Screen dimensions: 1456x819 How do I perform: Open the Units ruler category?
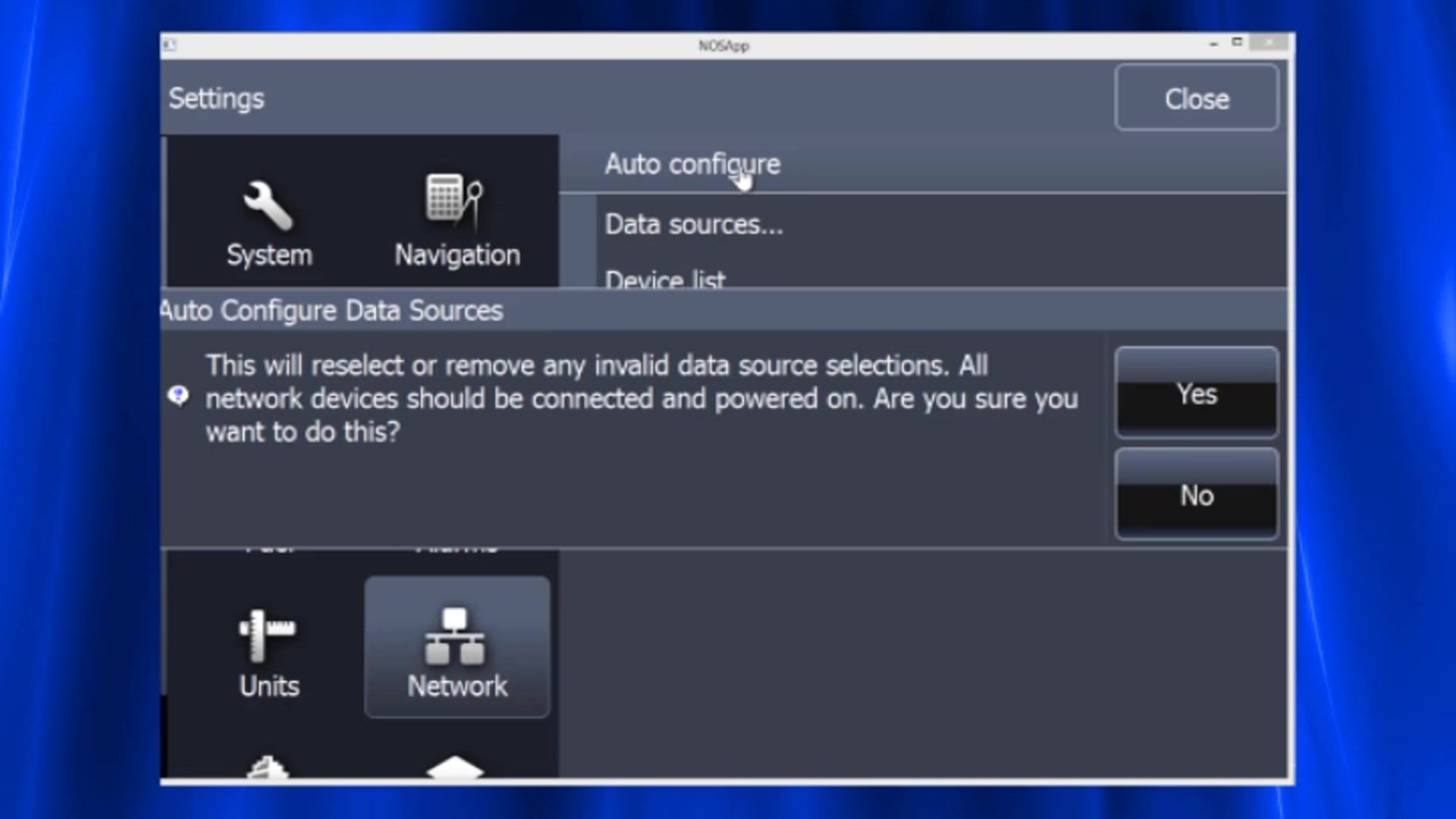(x=268, y=654)
